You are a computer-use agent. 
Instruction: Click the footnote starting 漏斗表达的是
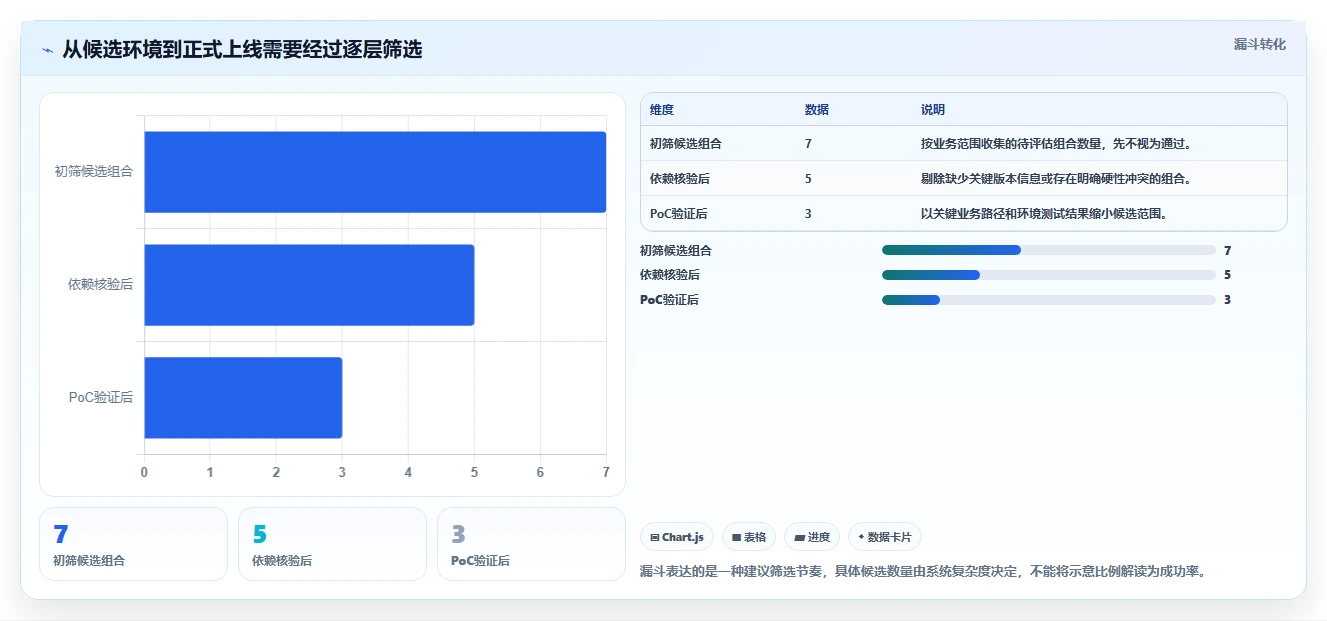(x=924, y=572)
